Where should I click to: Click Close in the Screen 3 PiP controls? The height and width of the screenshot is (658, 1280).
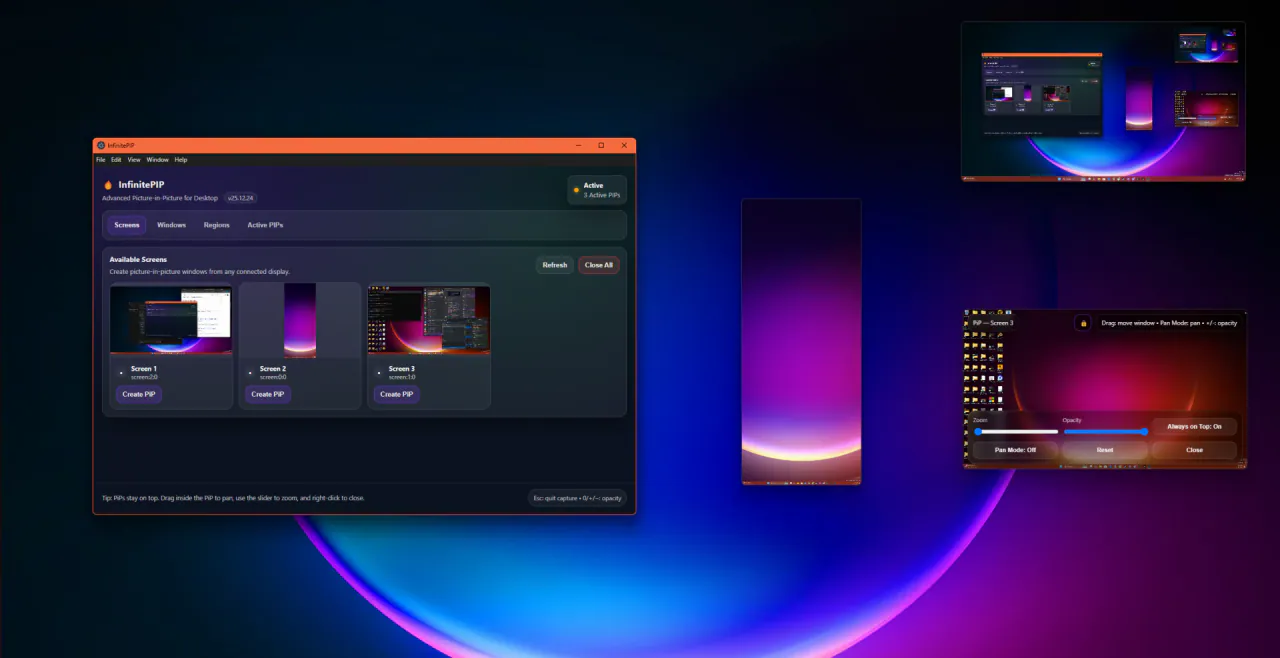(x=1194, y=450)
